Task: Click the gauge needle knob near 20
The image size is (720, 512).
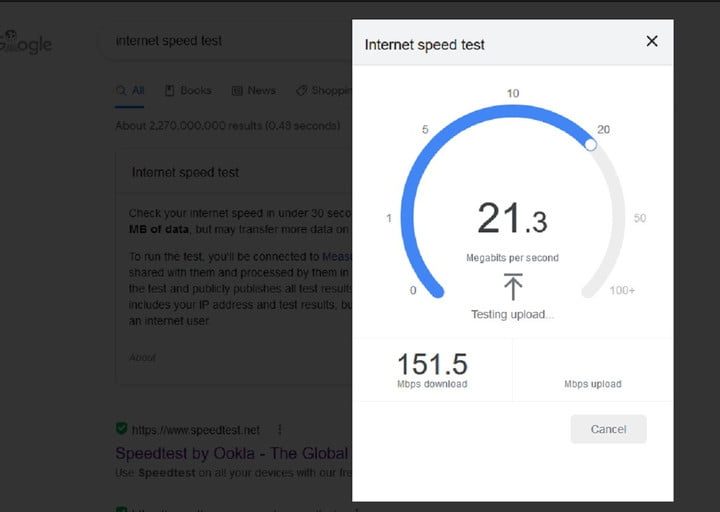Action: [590, 145]
